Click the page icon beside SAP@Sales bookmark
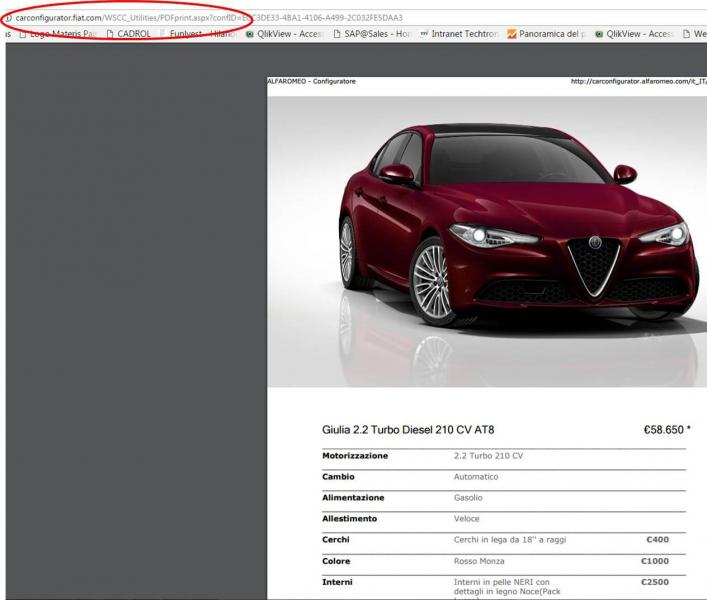 (337, 34)
